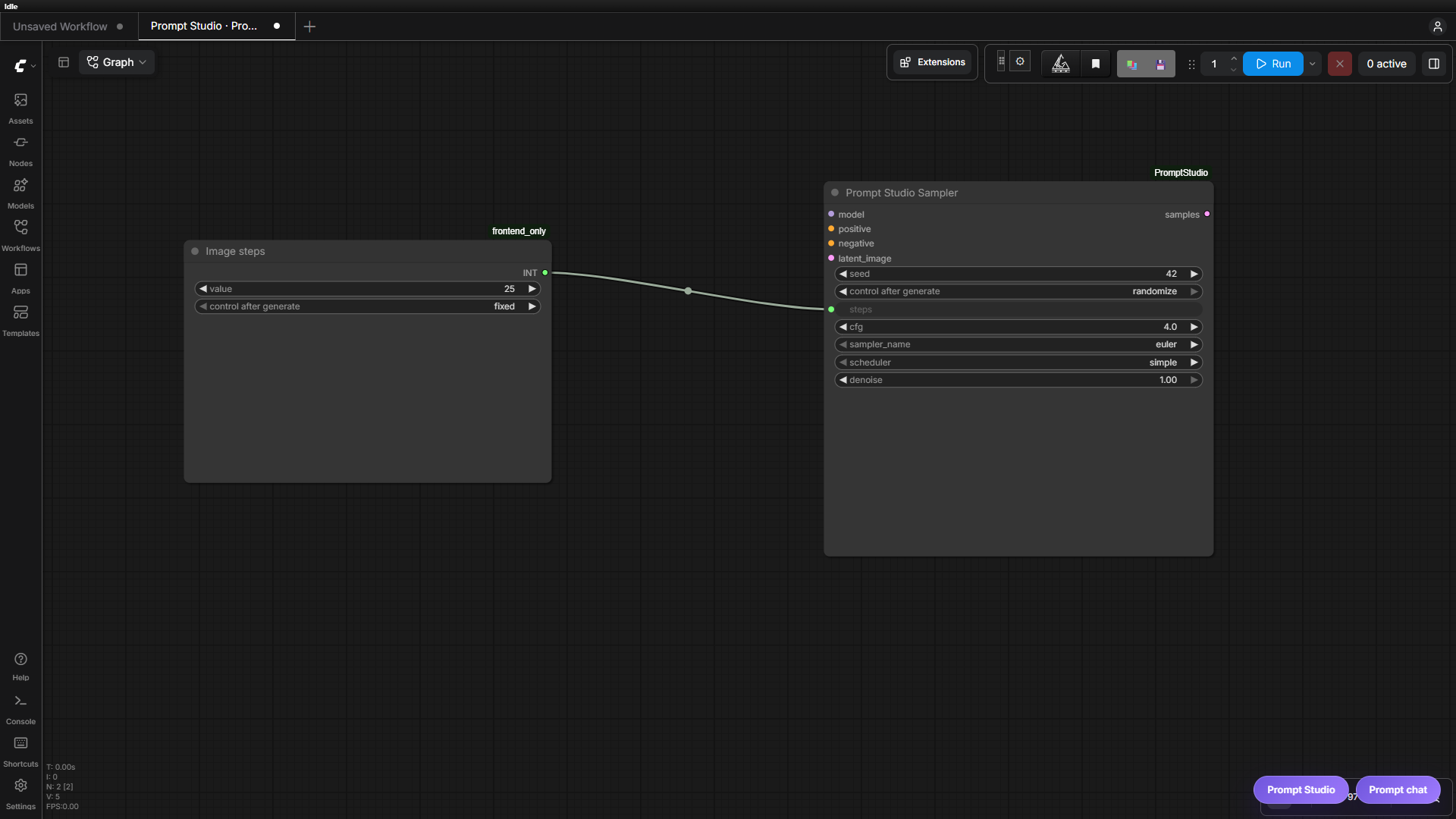The height and width of the screenshot is (819, 1456).
Task: Open the Models sidebar panel
Action: point(20,193)
